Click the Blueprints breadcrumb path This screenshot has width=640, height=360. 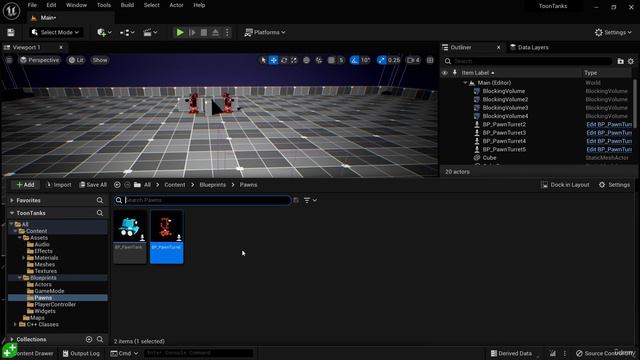click(213, 185)
